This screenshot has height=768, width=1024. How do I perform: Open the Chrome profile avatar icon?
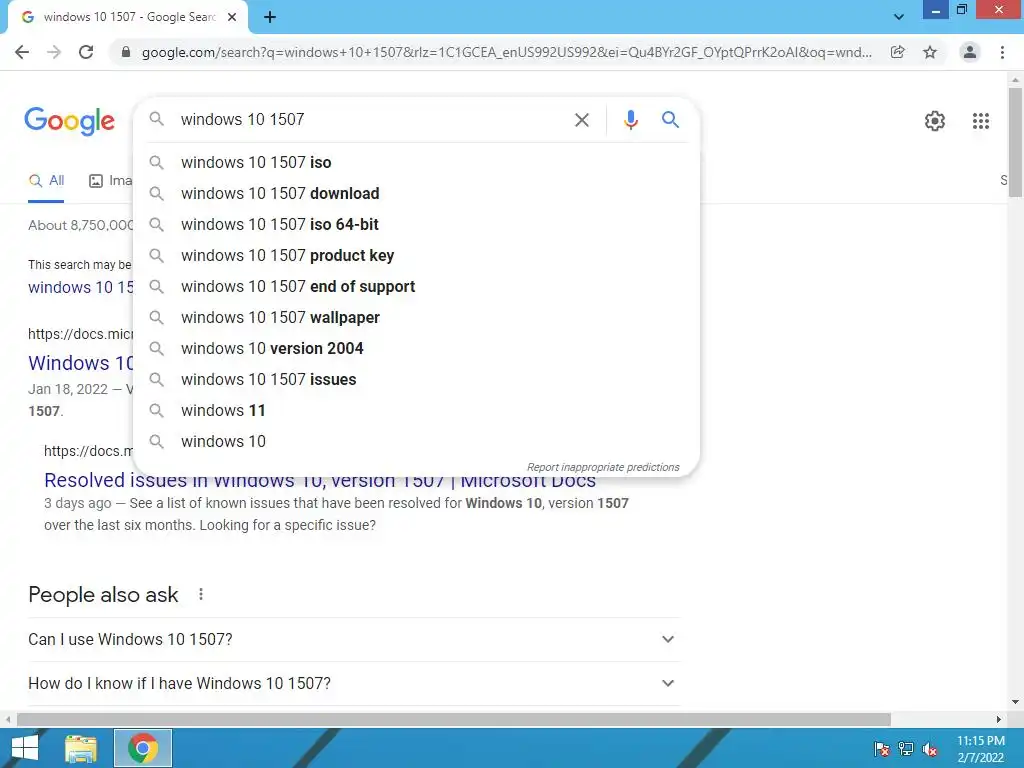pyautogui.click(x=970, y=52)
